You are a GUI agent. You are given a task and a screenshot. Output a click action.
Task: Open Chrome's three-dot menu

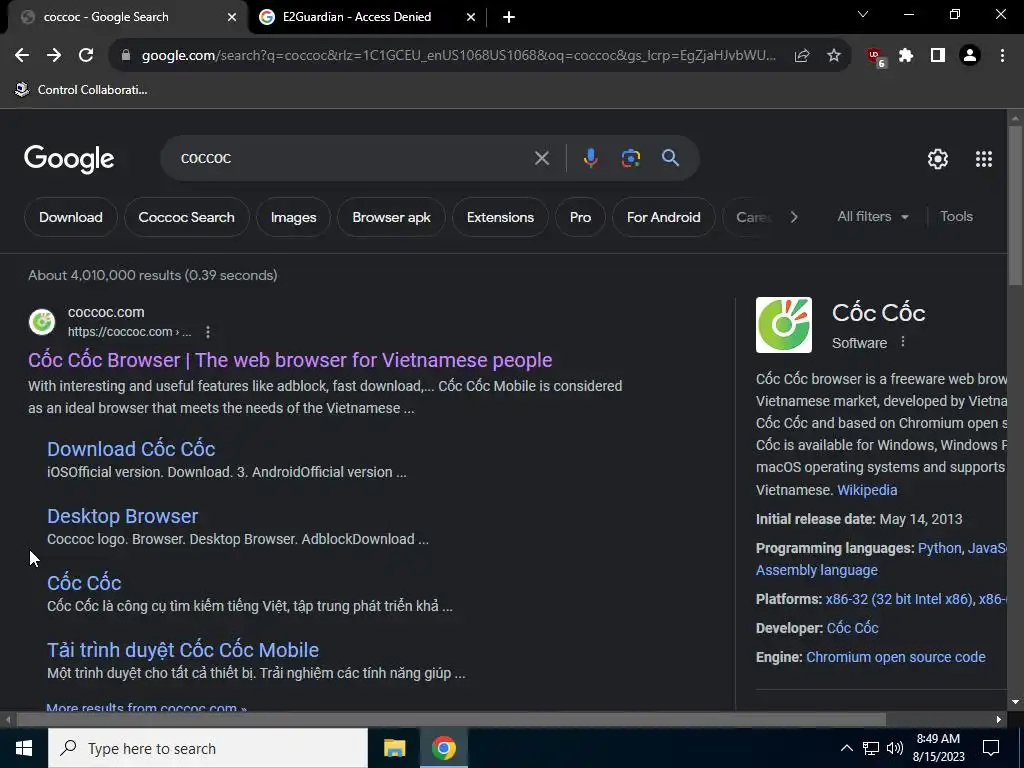[1002, 56]
